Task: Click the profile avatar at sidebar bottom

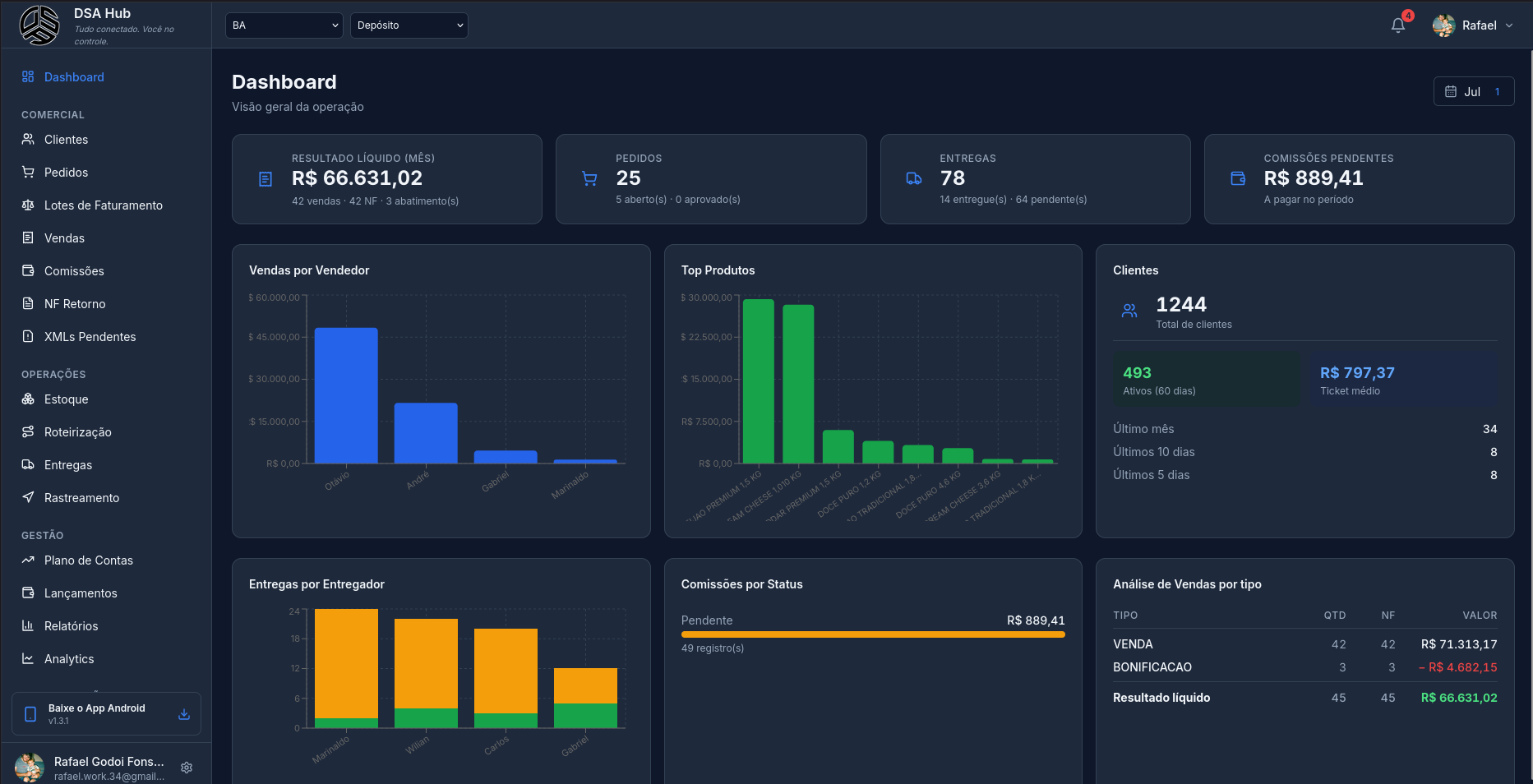Action: (x=30, y=768)
